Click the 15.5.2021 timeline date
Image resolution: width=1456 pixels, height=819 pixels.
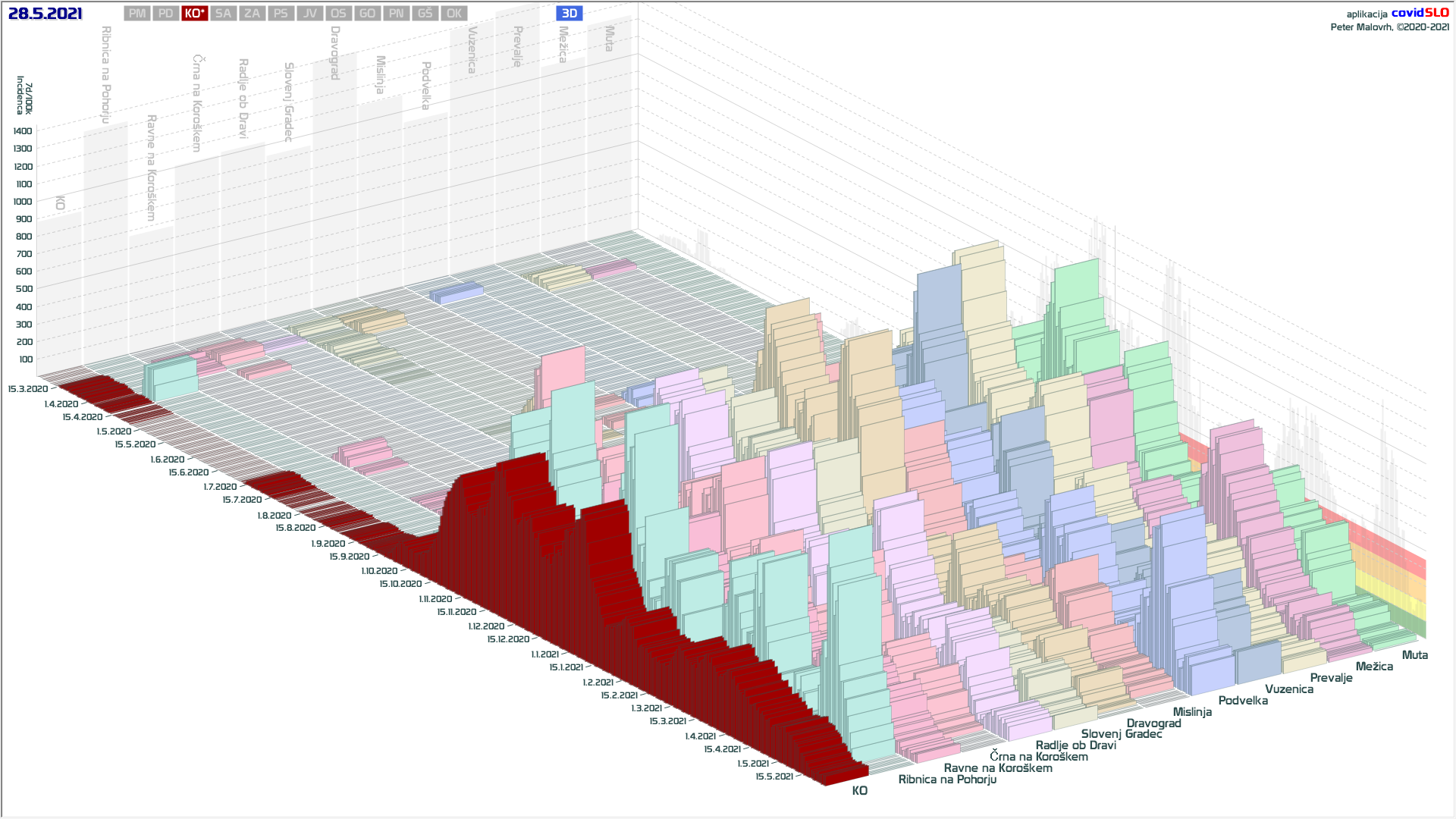click(774, 777)
